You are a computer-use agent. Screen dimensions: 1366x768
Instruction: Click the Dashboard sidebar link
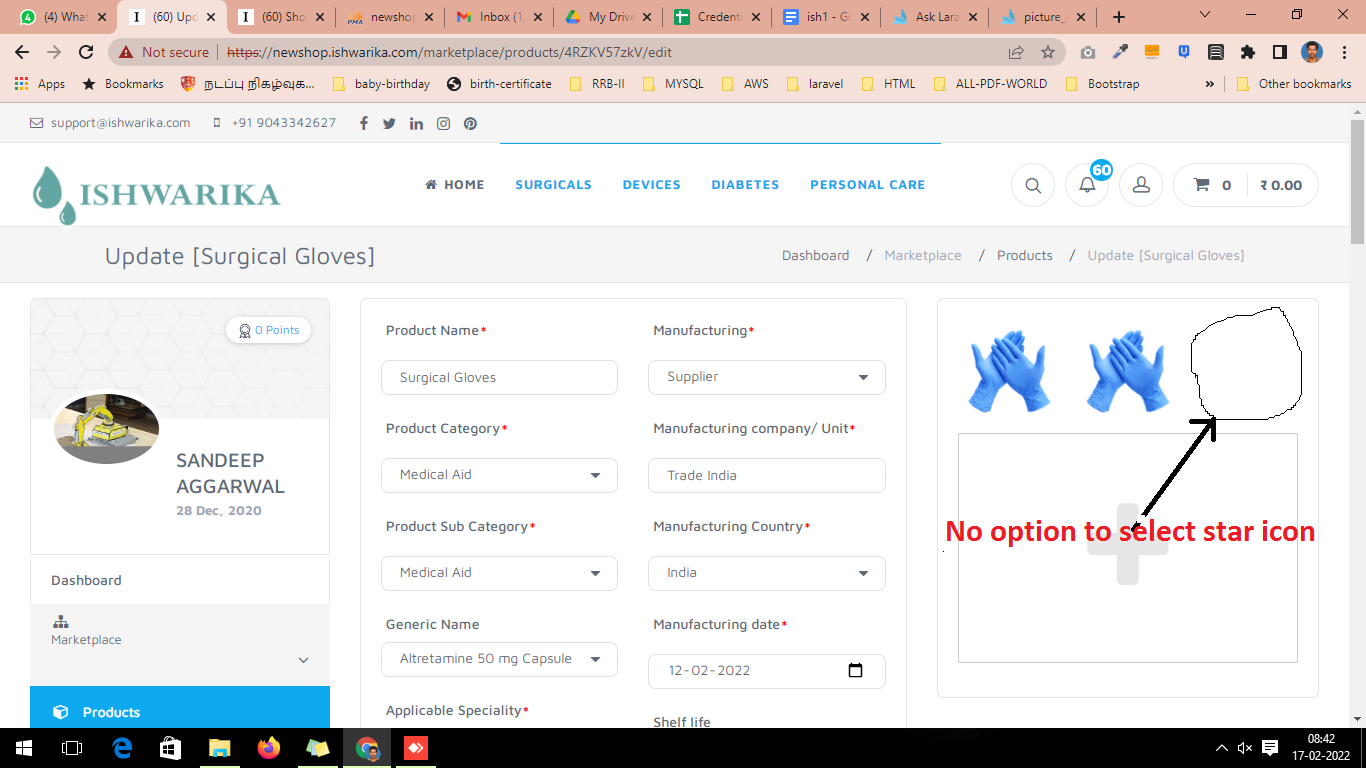[87, 580]
